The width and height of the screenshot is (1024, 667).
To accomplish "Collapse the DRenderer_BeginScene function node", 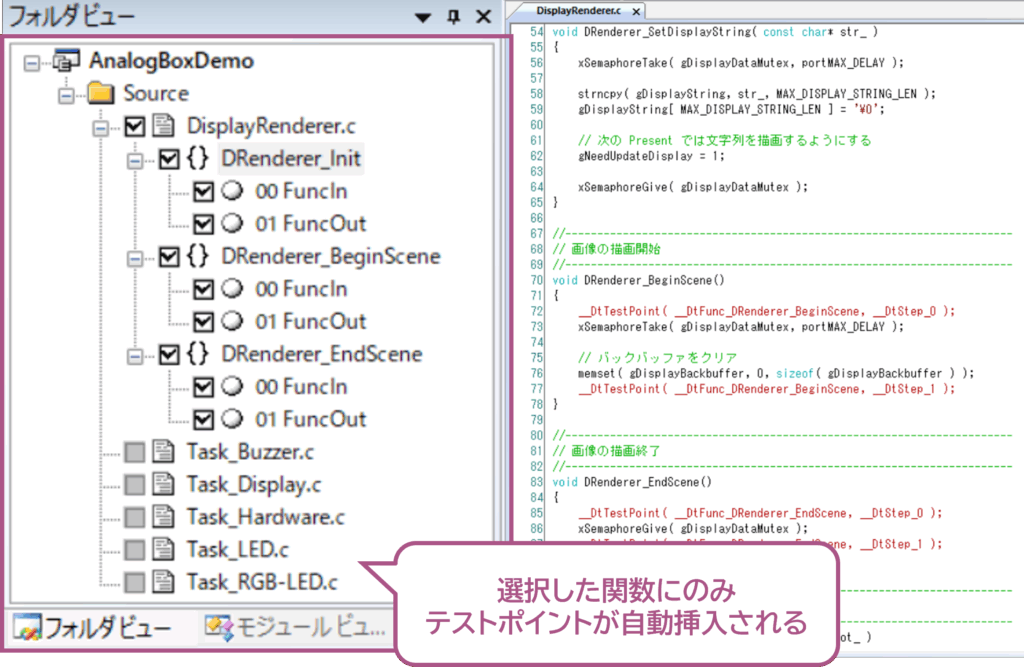I will point(135,257).
